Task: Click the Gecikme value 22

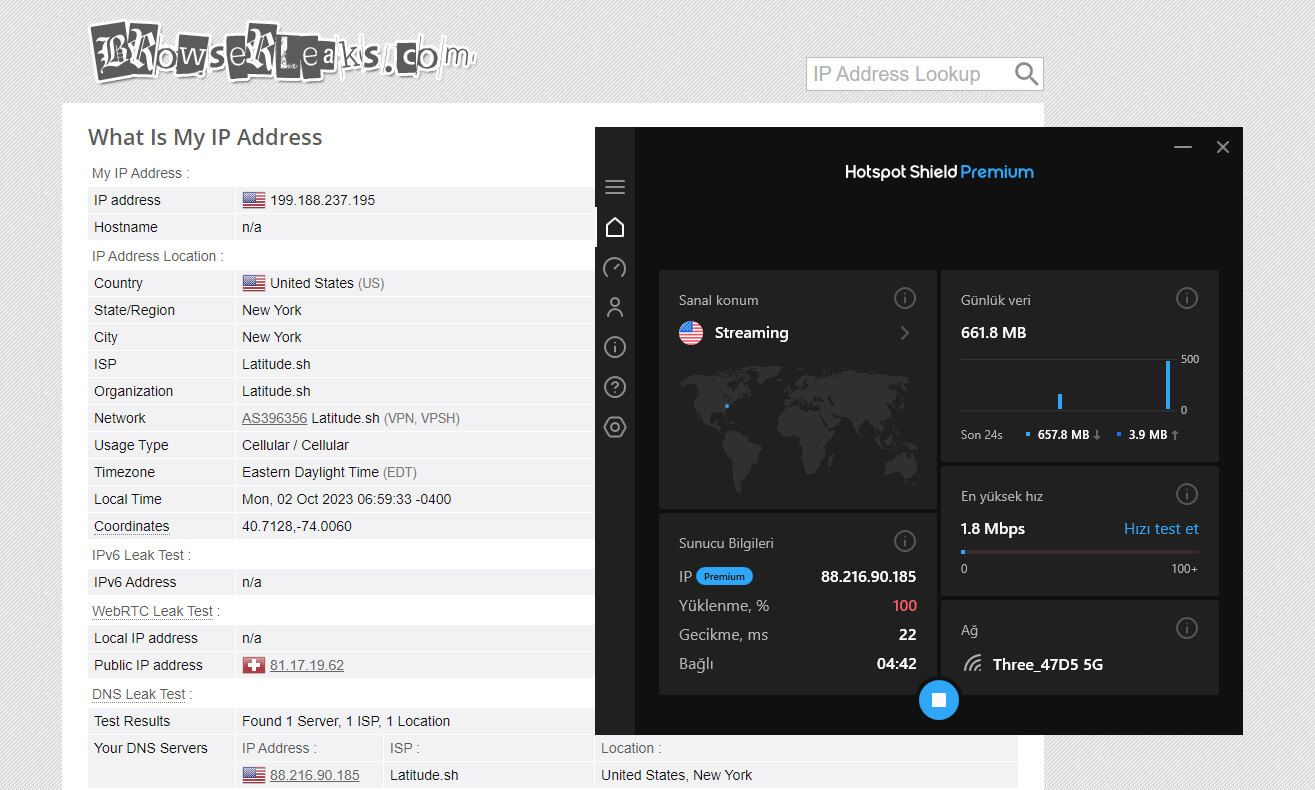Action: [x=907, y=634]
